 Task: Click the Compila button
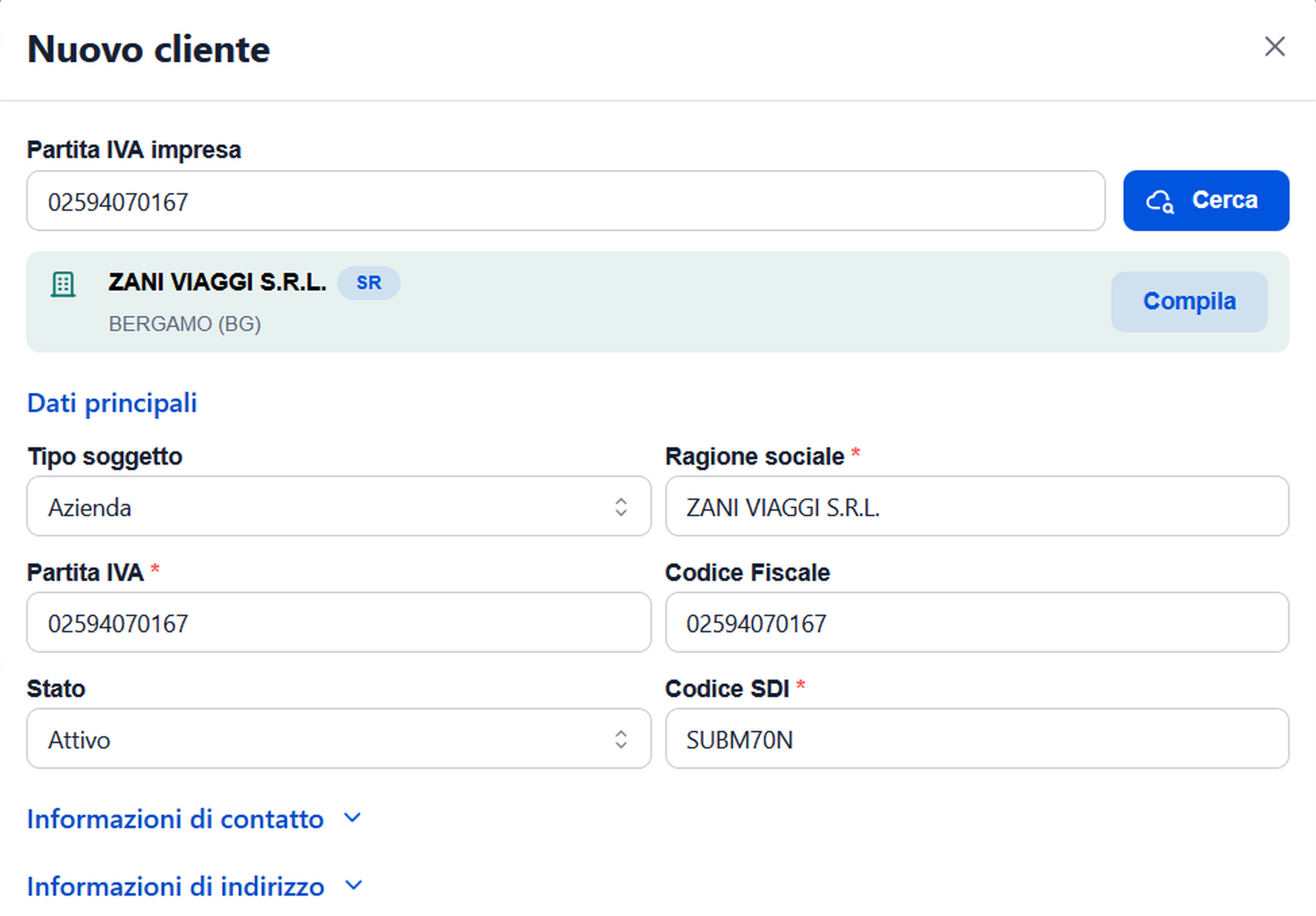[x=1189, y=301]
